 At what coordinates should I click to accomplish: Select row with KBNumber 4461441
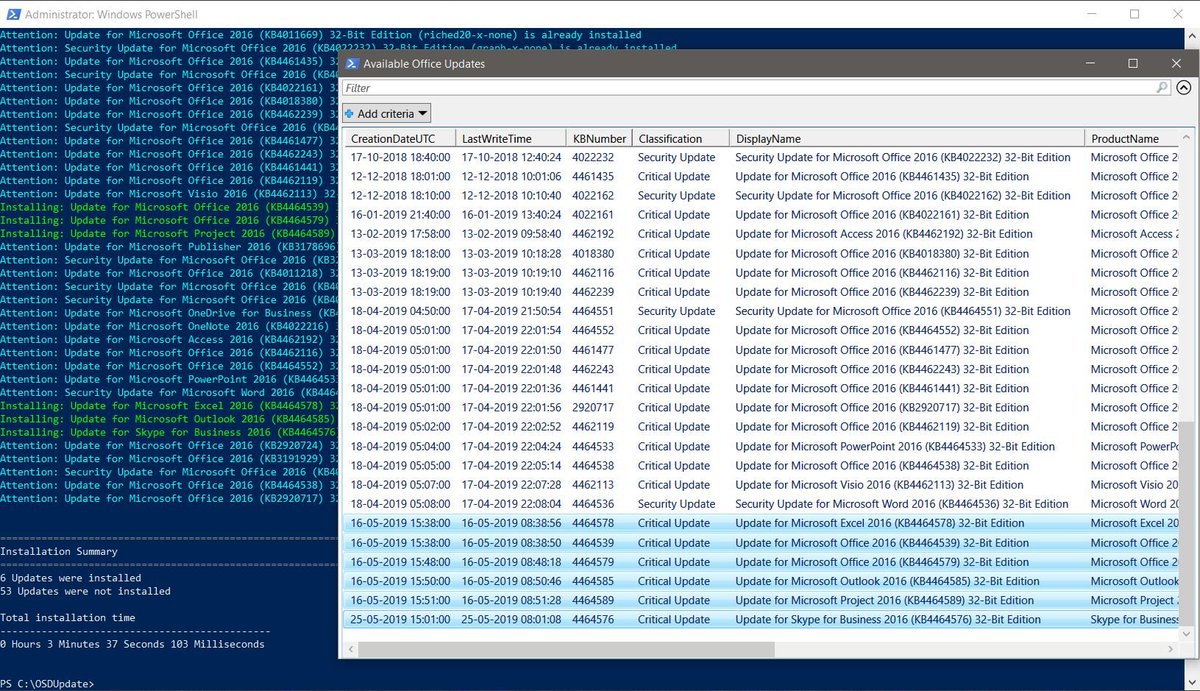tap(762, 389)
